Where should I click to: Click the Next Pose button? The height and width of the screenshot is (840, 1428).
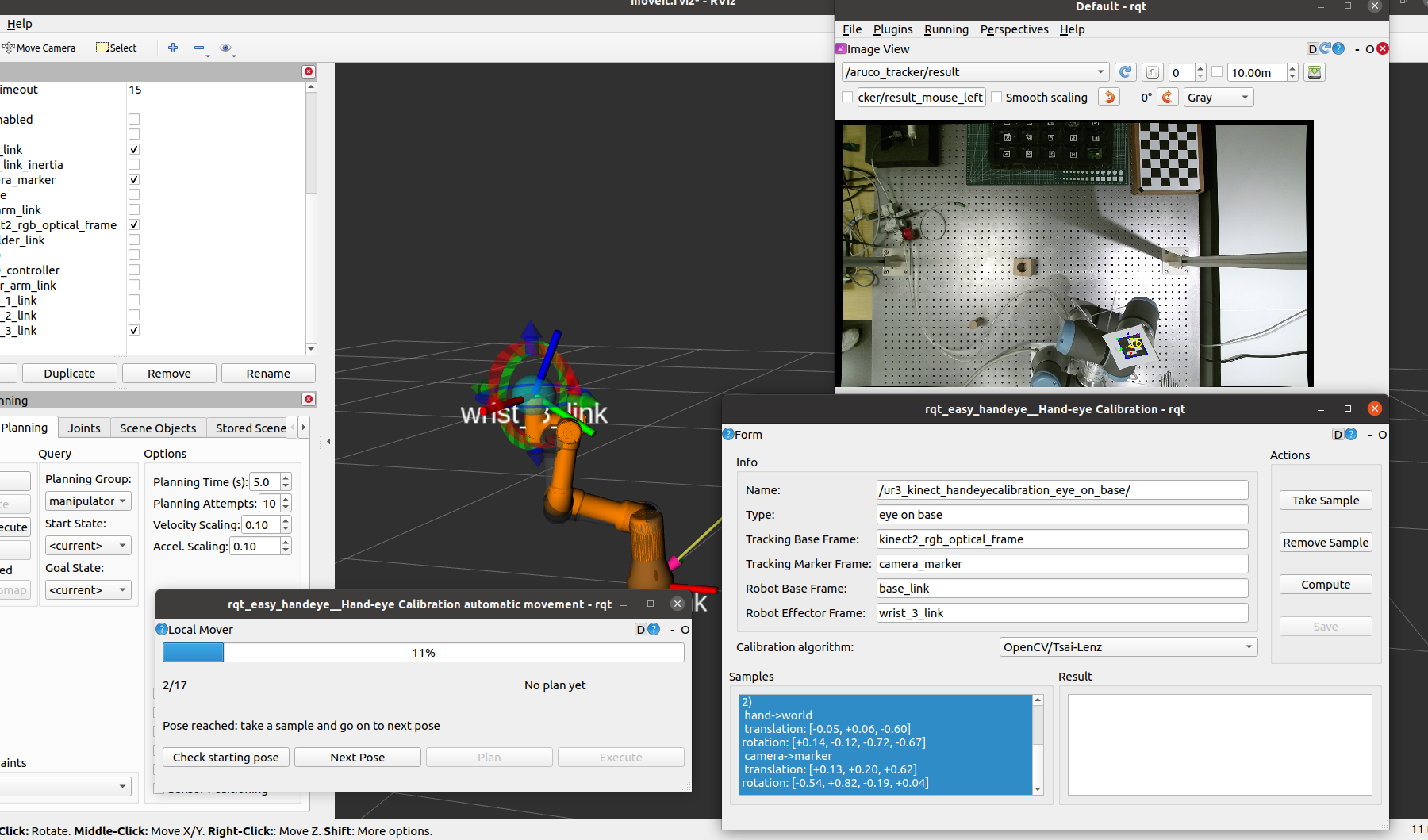pyautogui.click(x=358, y=758)
